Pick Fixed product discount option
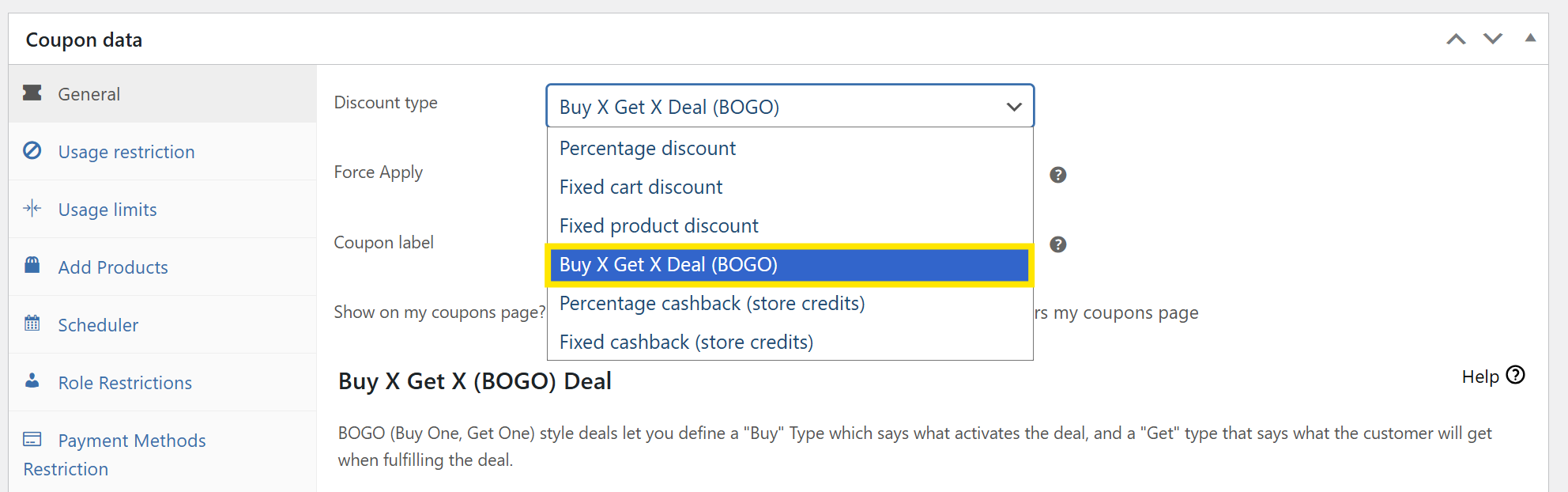This screenshot has width=1568, height=492. point(658,226)
